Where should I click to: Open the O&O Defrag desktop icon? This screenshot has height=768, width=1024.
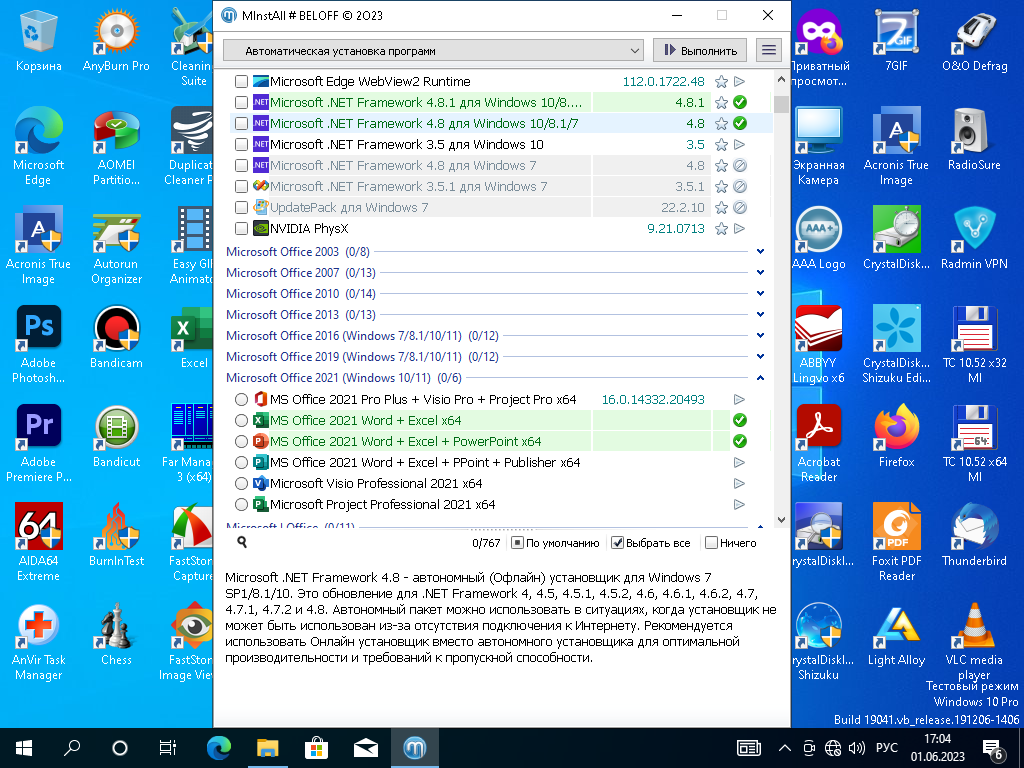coord(974,41)
